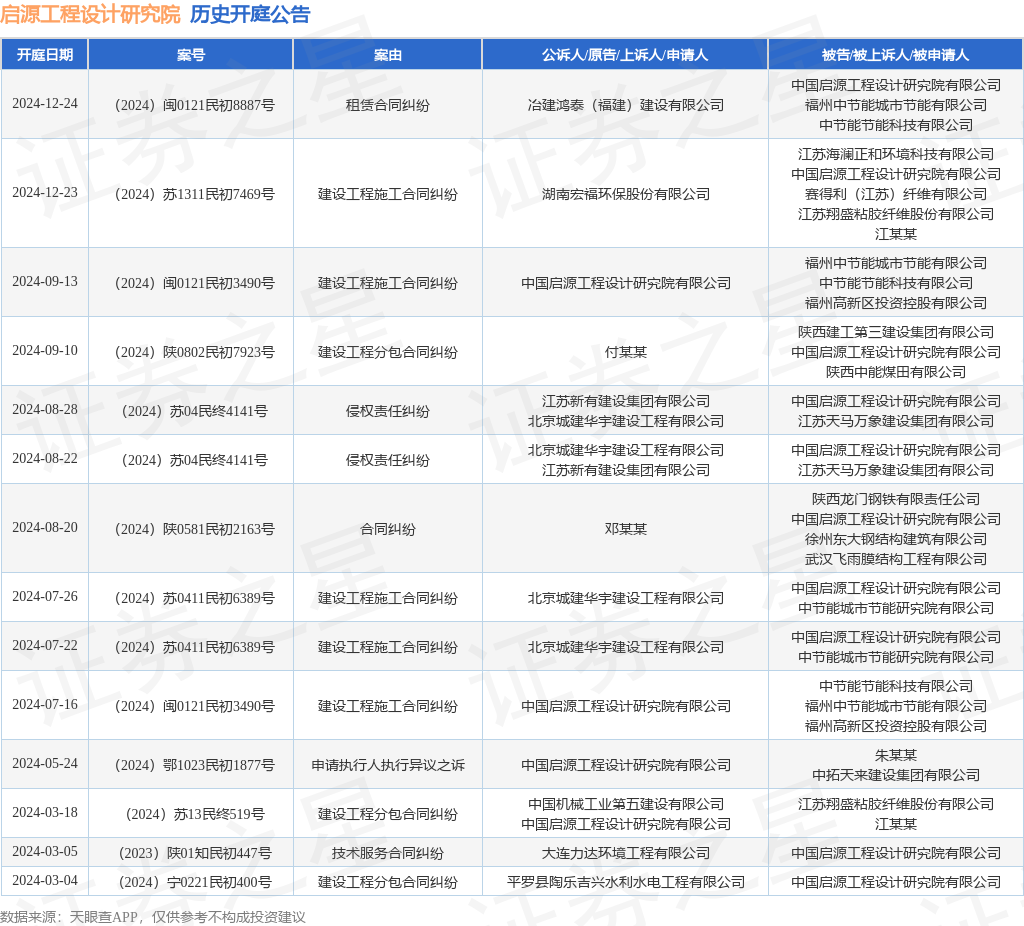Click case number (2024)鄂1023民初1877号
The image size is (1024, 926).
tap(195, 765)
